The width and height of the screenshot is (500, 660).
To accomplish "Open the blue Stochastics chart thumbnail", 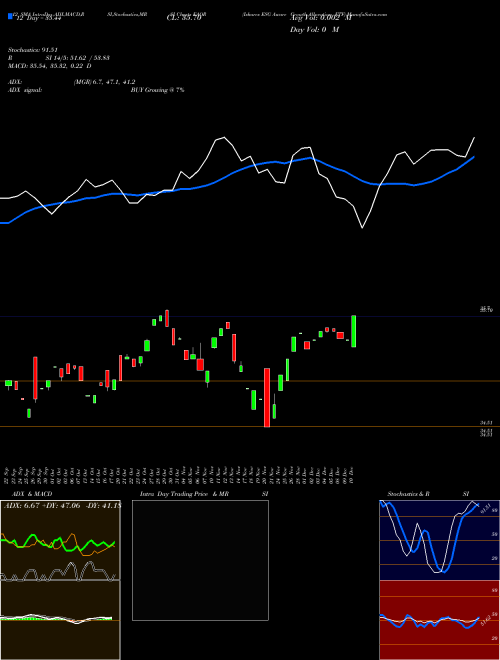I will coord(439,540).
